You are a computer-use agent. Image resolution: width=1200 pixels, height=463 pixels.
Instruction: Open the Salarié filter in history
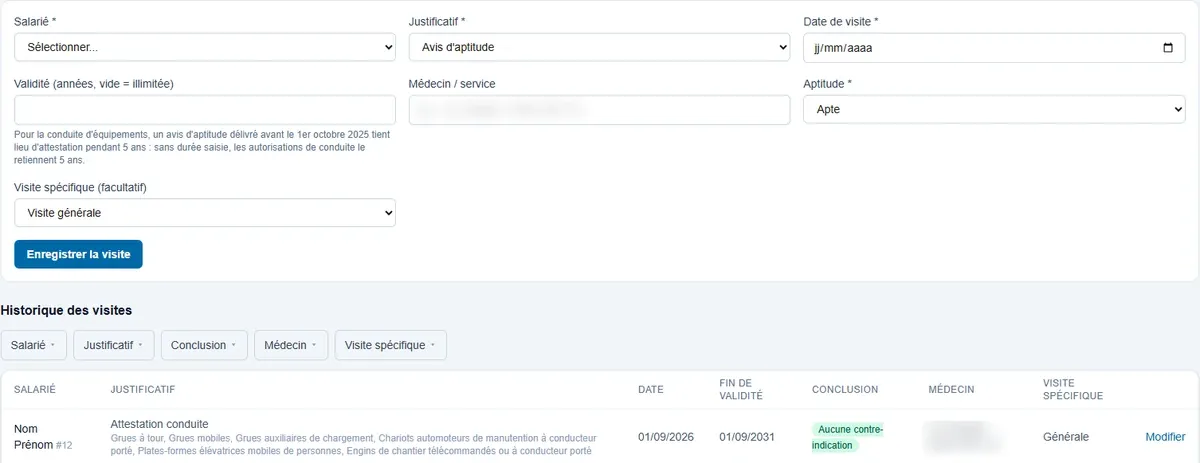[35, 345]
